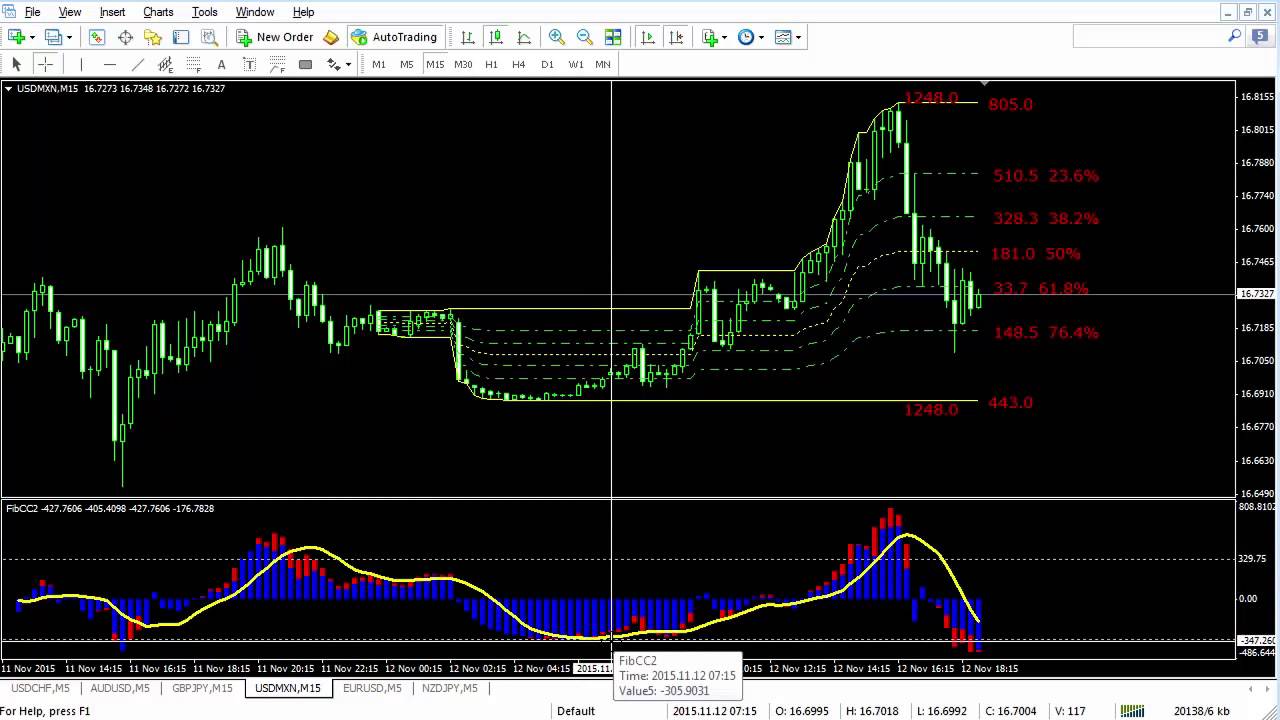Toggle the Terminal panel icon

pyautogui.click(x=181, y=37)
